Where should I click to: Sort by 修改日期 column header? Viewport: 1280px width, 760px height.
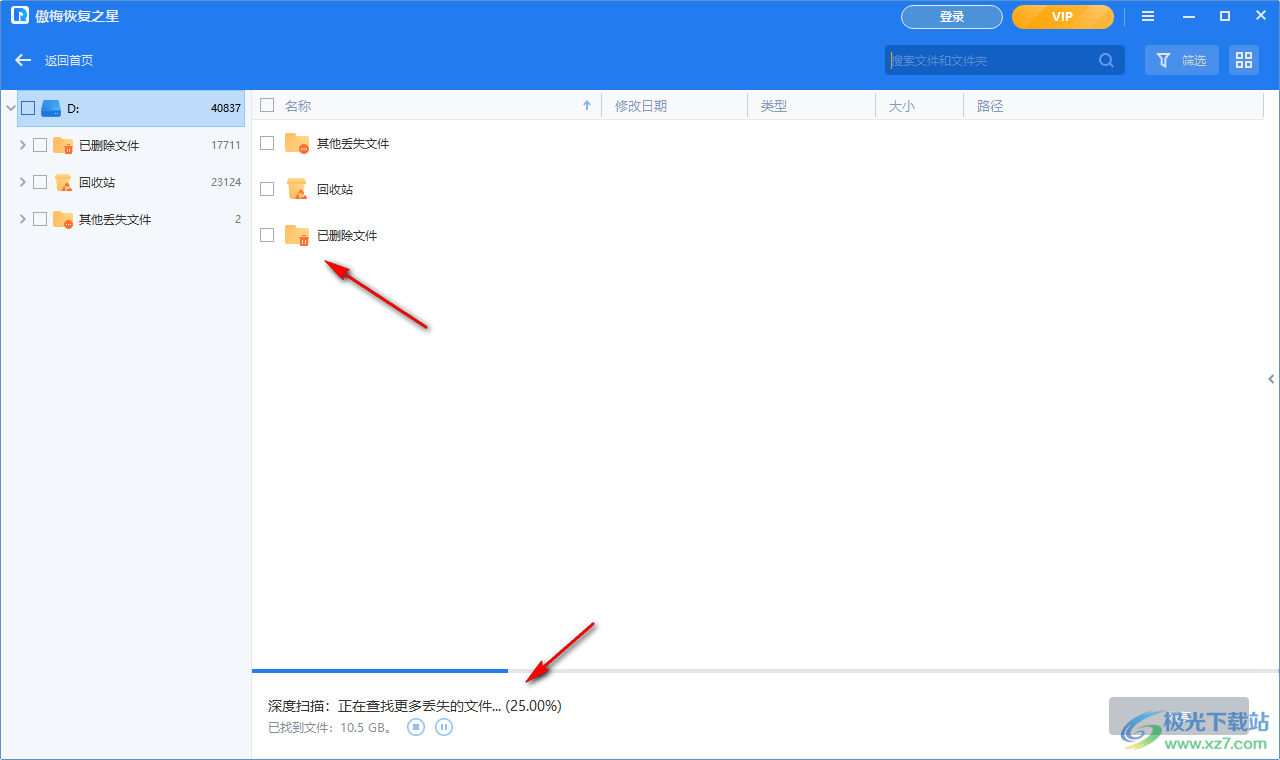point(641,105)
